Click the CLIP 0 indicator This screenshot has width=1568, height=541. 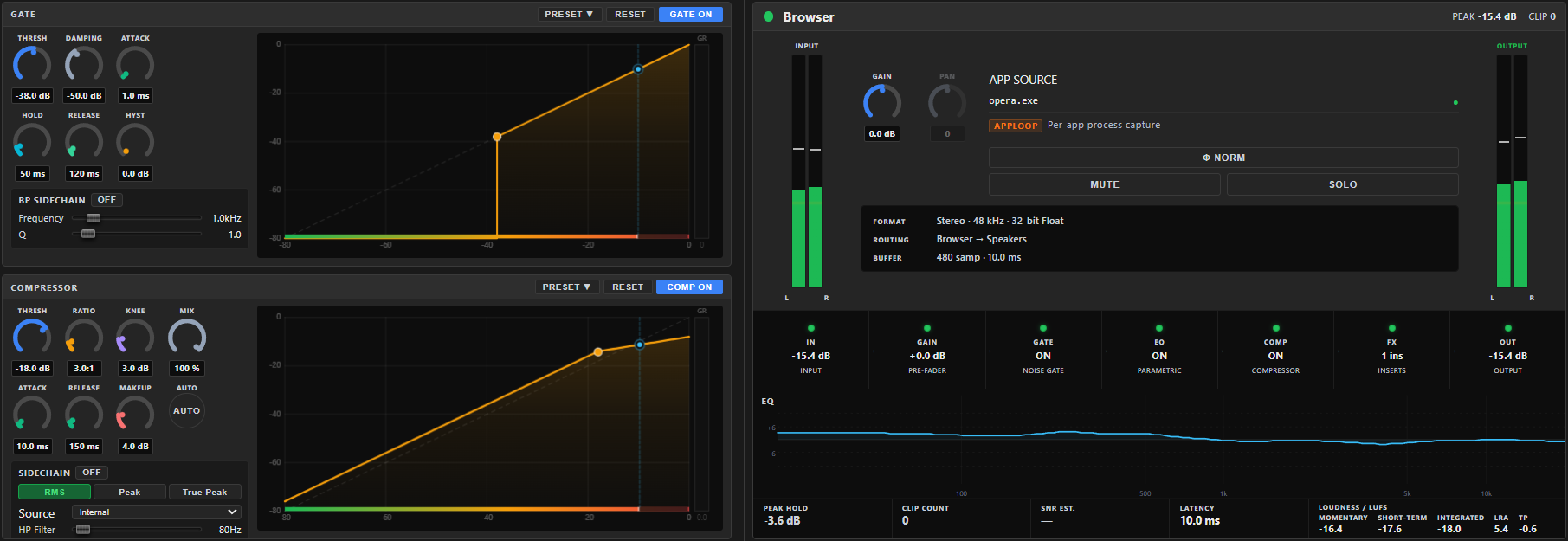[1542, 16]
